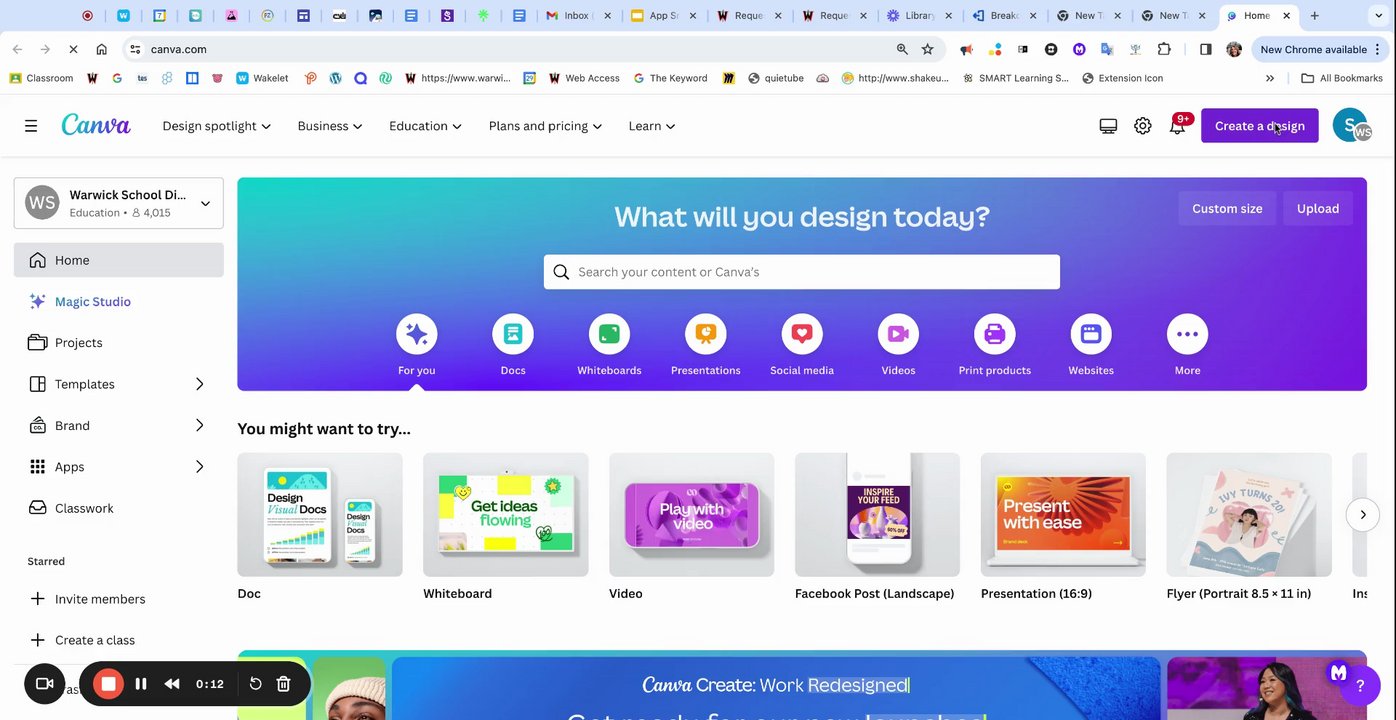The image size is (1396, 720).
Task: Open Magic Studio in the sidebar
Action: click(119, 301)
